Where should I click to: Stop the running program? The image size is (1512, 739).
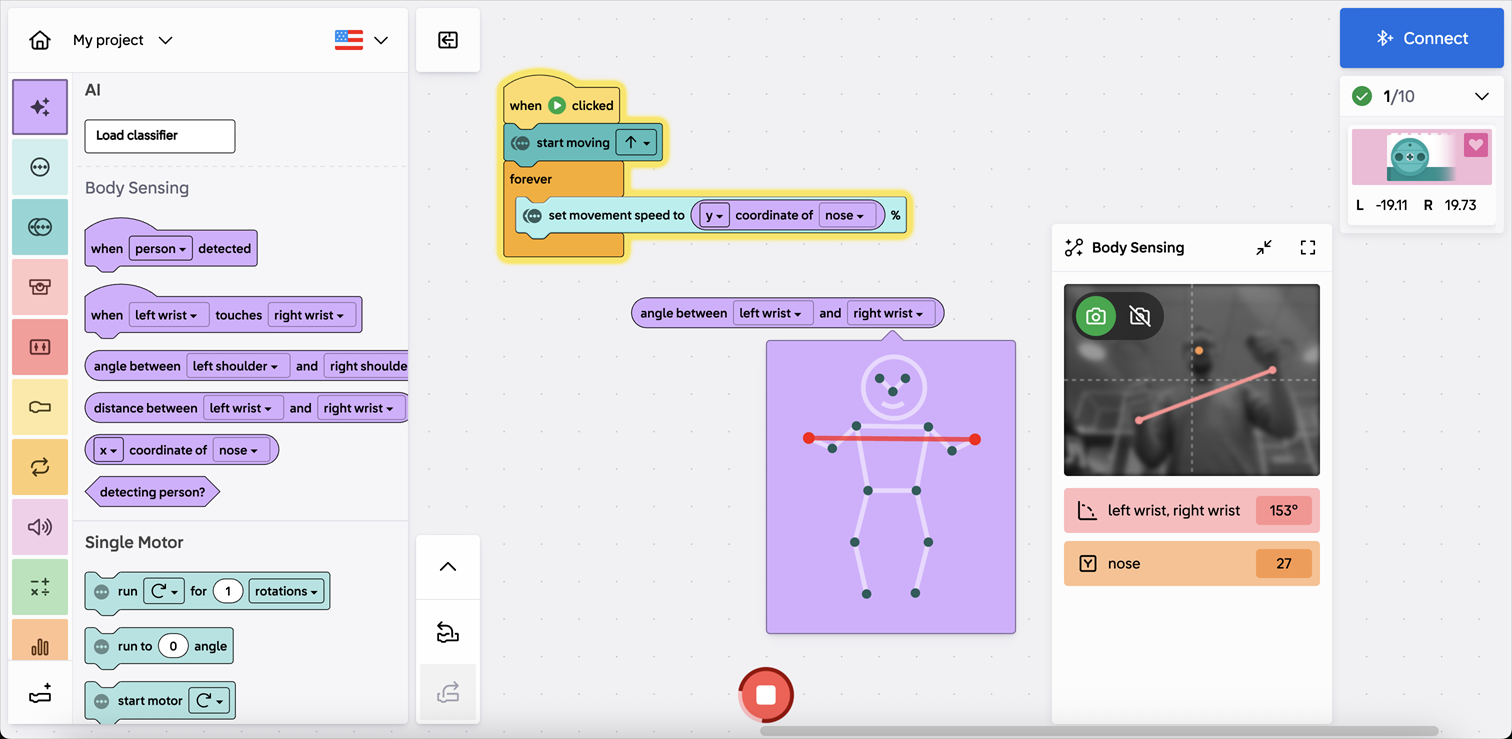766,694
